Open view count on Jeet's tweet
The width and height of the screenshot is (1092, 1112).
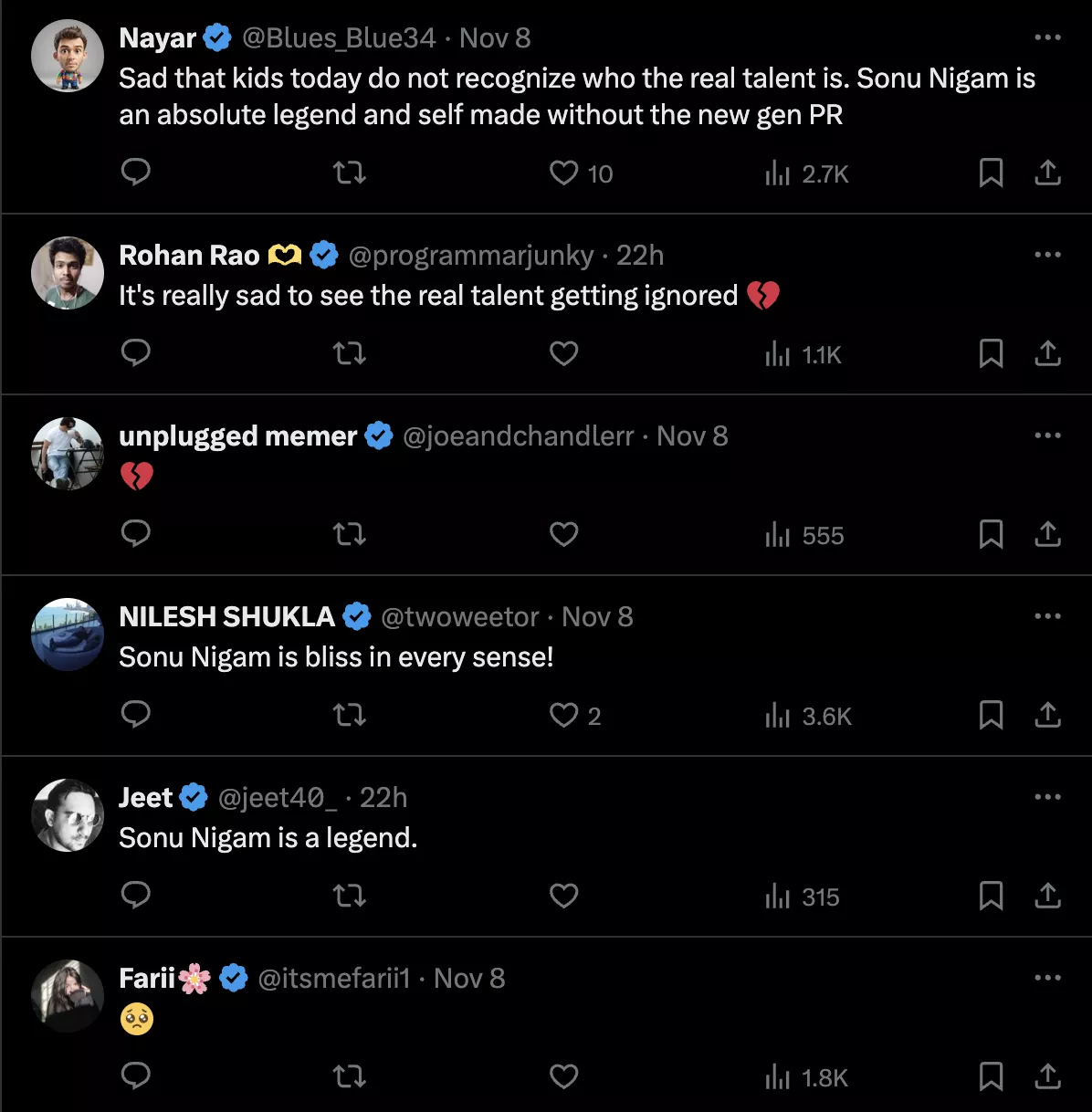tap(803, 897)
